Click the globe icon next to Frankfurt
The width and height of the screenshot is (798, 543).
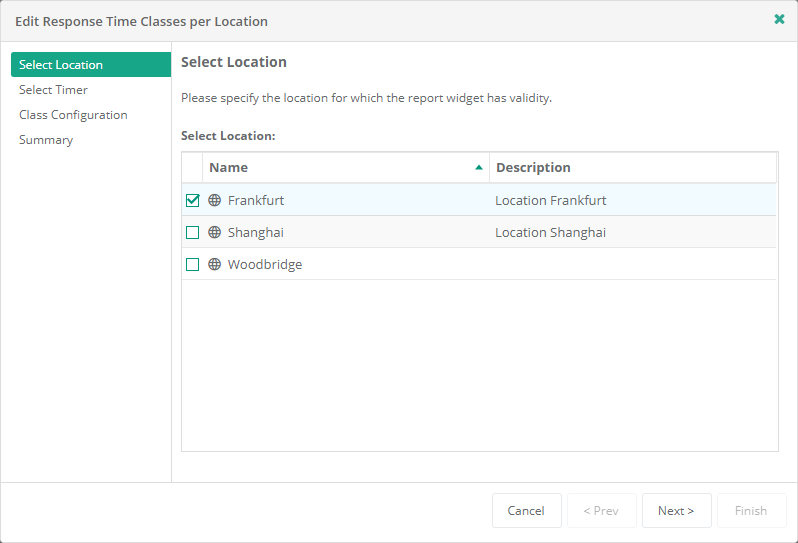click(x=214, y=200)
